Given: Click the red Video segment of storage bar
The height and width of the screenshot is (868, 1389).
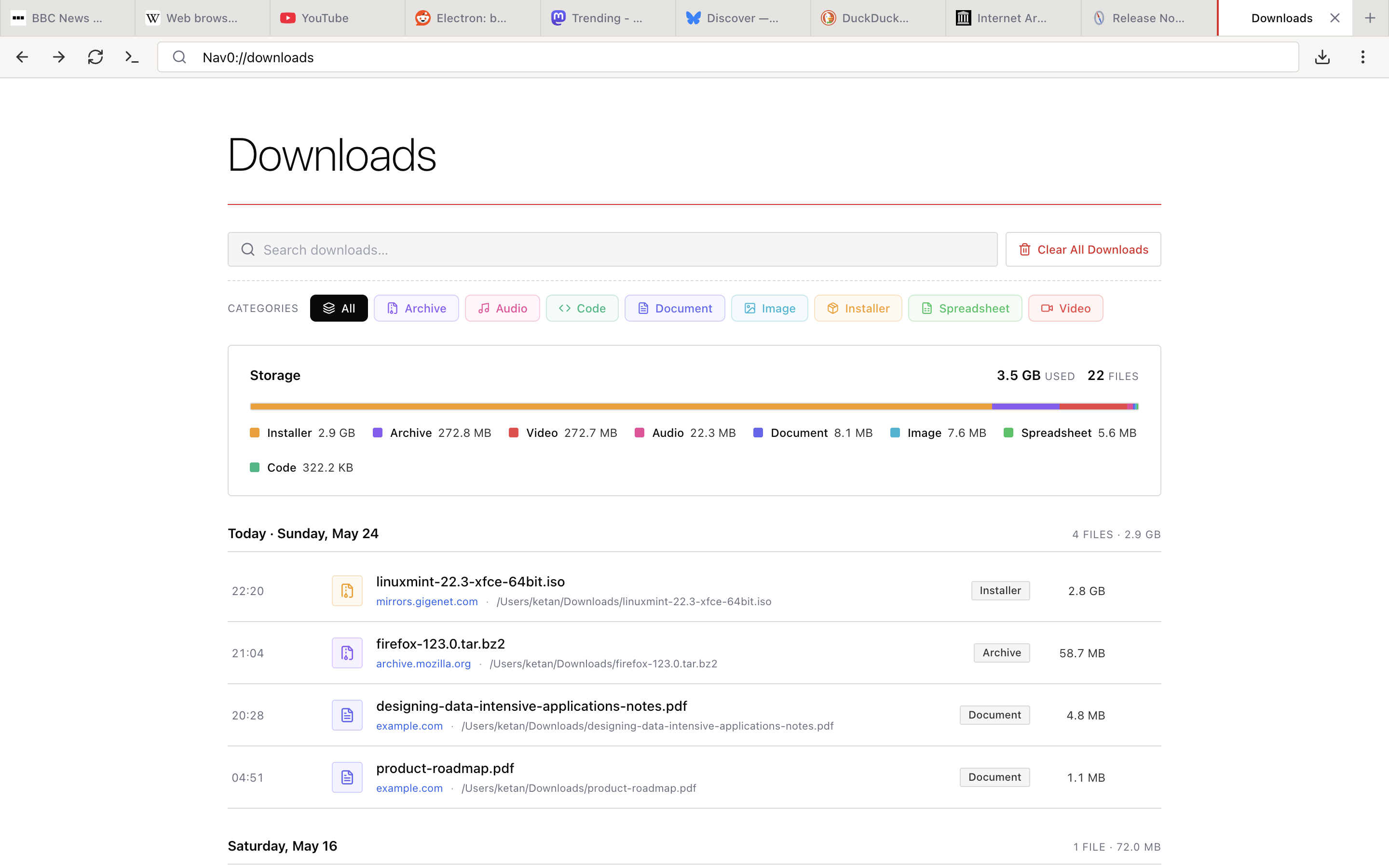Looking at the screenshot, I should 1093,407.
